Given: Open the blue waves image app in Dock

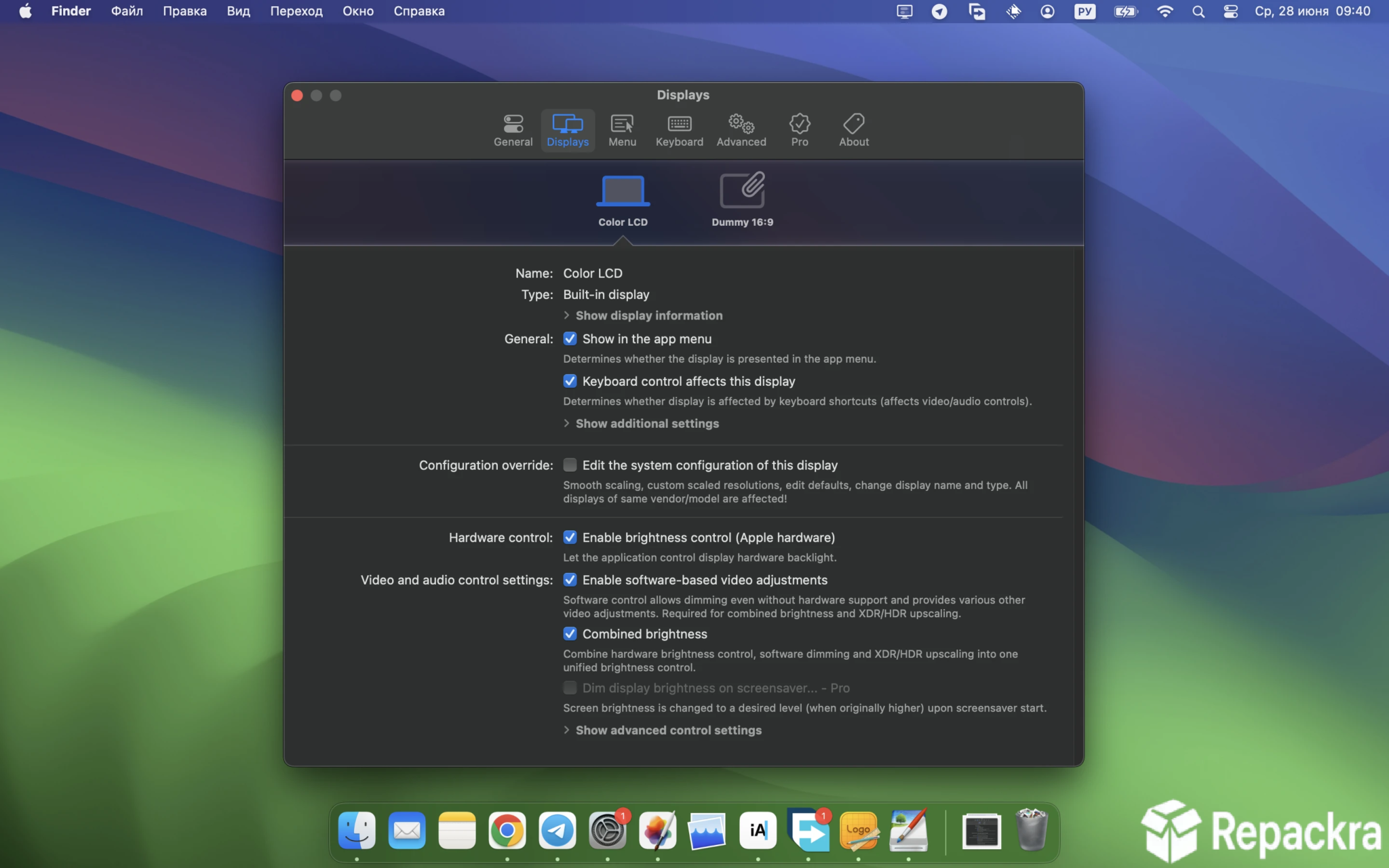Looking at the screenshot, I should point(707,830).
